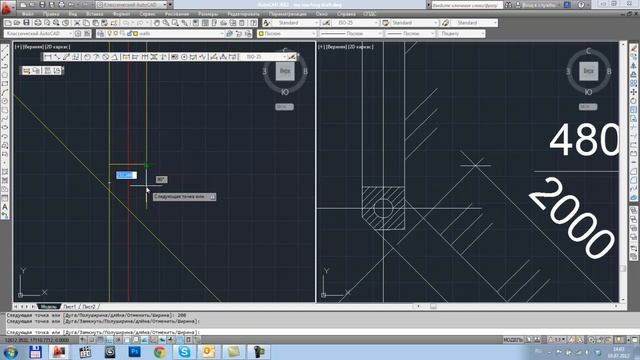This screenshot has height=360, width=640.
Task: Toggle Ortho mode in status bar
Action: point(109,340)
